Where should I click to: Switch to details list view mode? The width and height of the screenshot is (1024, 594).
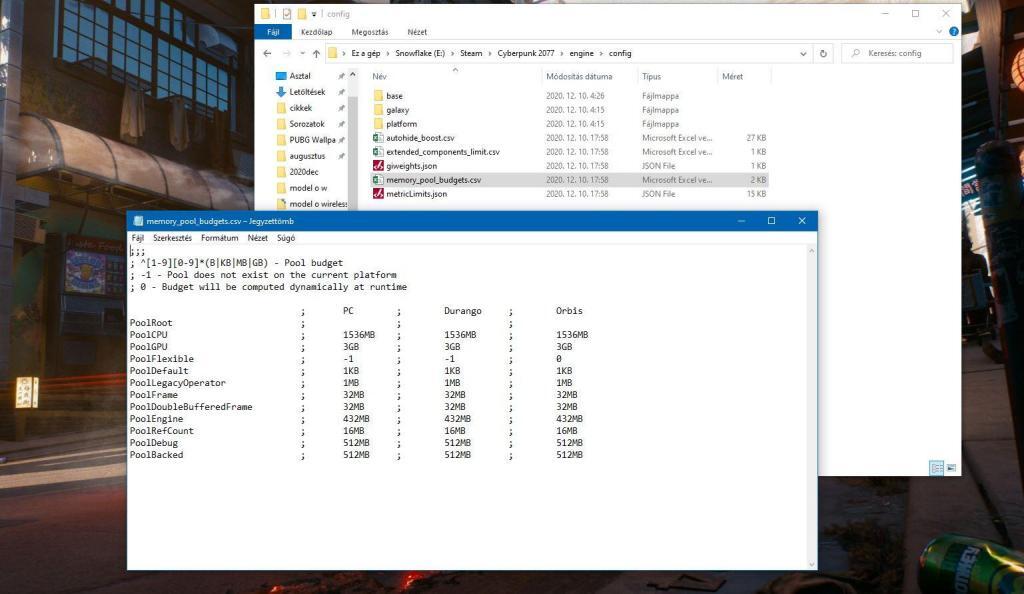click(936, 467)
